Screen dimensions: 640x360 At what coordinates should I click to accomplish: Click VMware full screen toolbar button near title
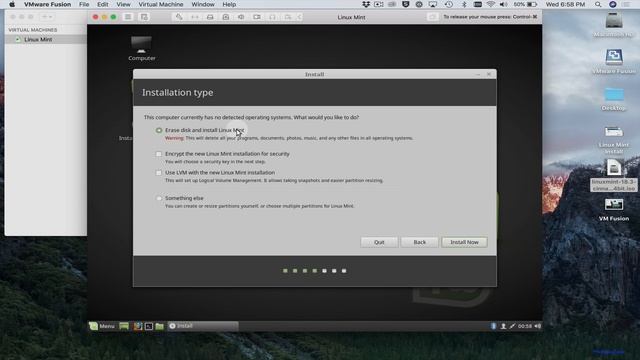click(432, 17)
